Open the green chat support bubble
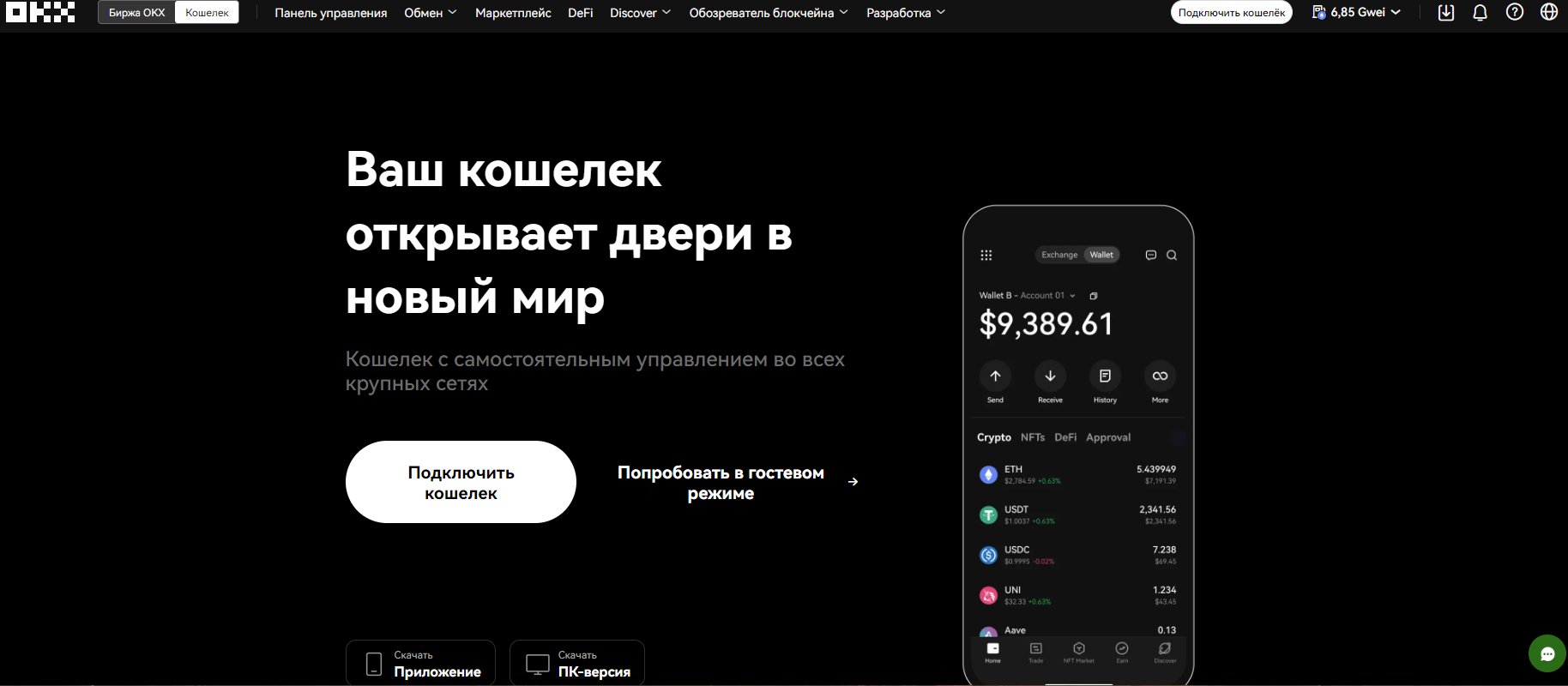The height and width of the screenshot is (686, 1568). click(x=1547, y=654)
